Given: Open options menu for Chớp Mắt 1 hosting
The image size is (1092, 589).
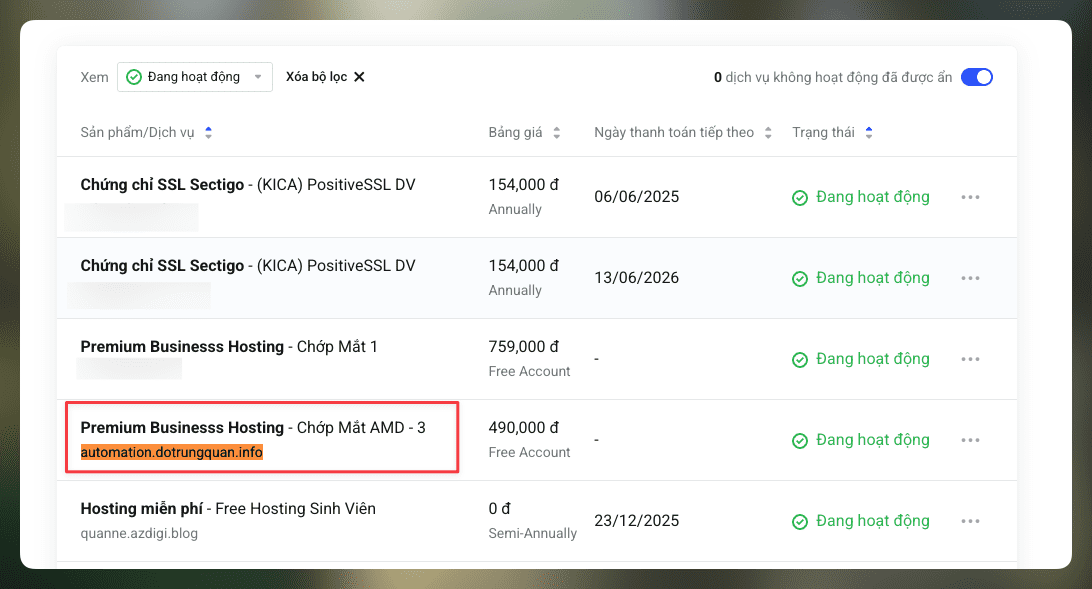Looking at the screenshot, I should coord(970,358).
